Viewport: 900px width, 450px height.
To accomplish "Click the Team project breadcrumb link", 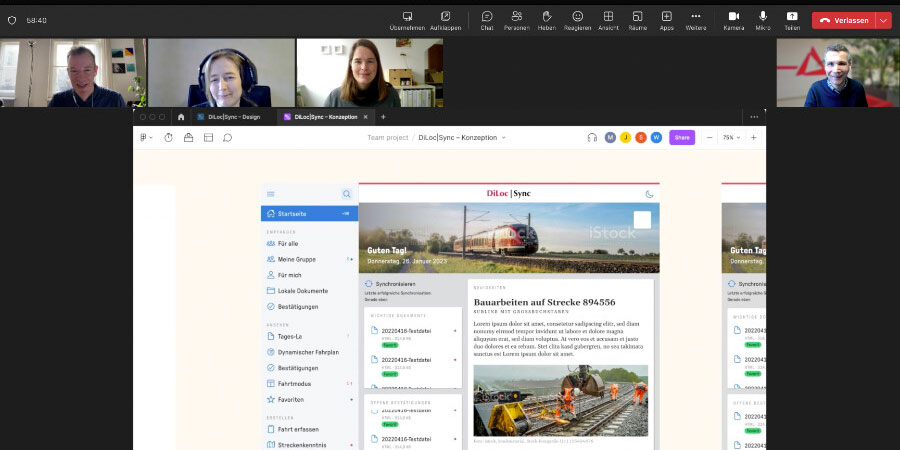I will pyautogui.click(x=387, y=138).
